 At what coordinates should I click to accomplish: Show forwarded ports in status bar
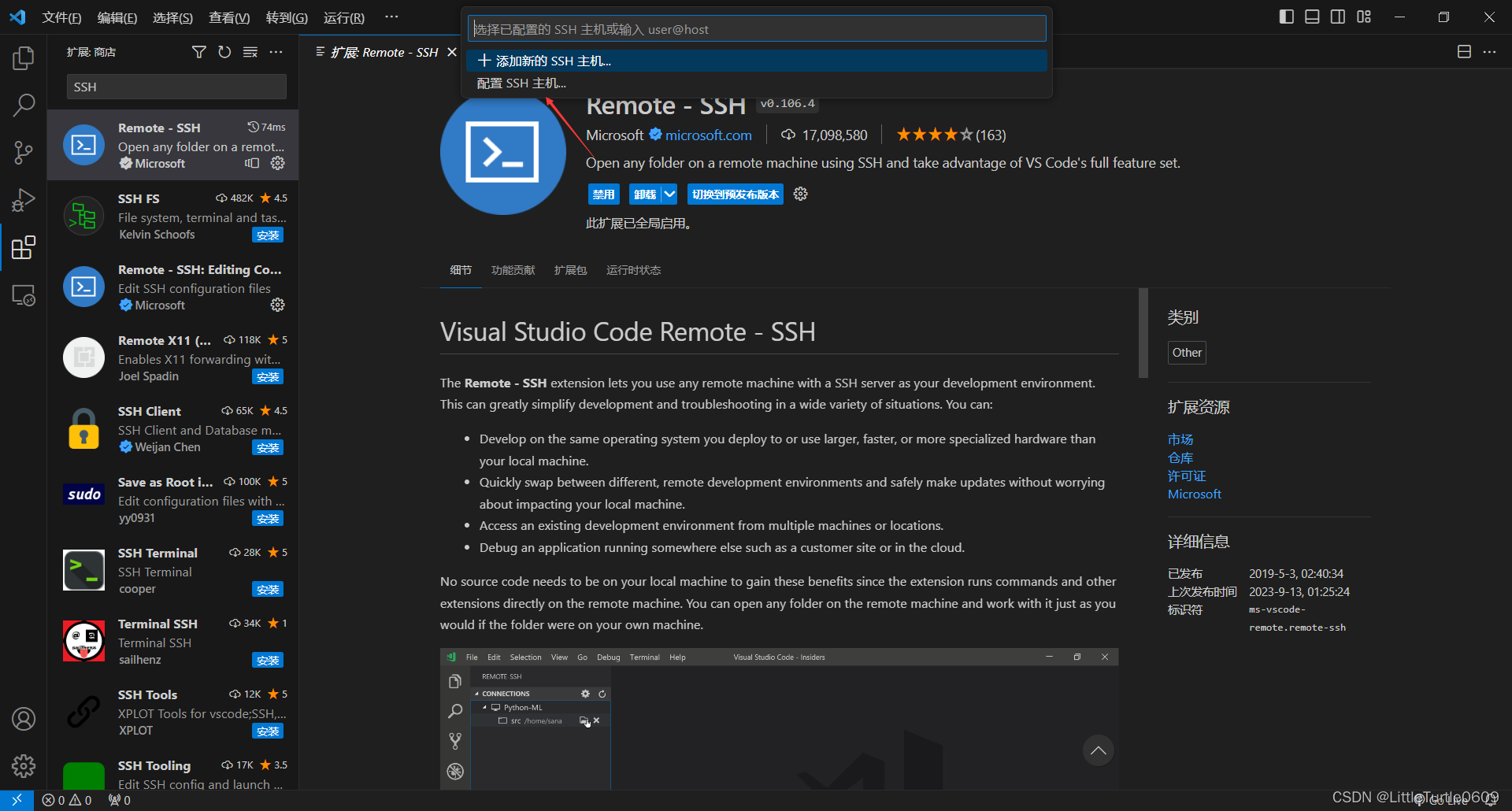point(120,800)
